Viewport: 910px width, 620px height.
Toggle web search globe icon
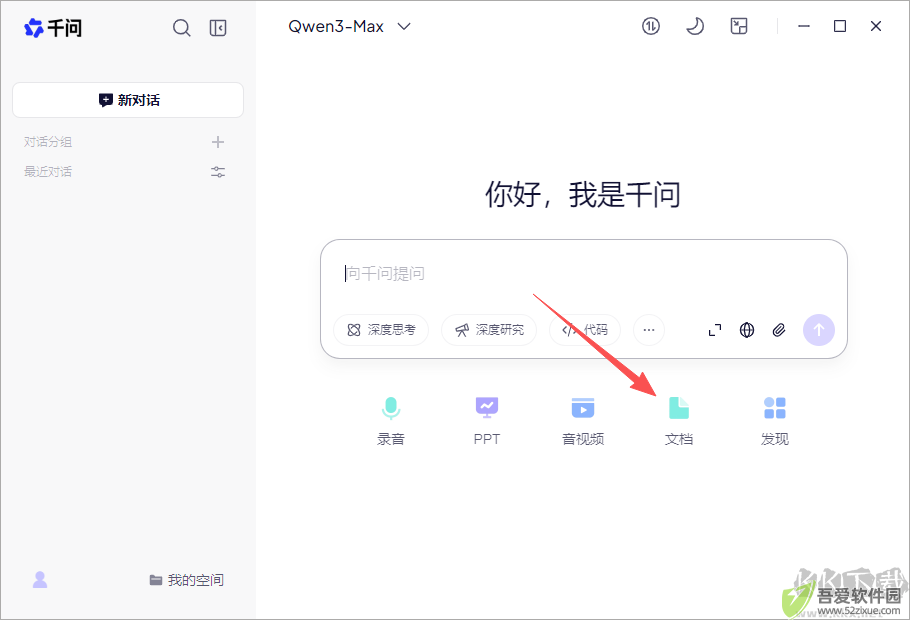pos(747,330)
